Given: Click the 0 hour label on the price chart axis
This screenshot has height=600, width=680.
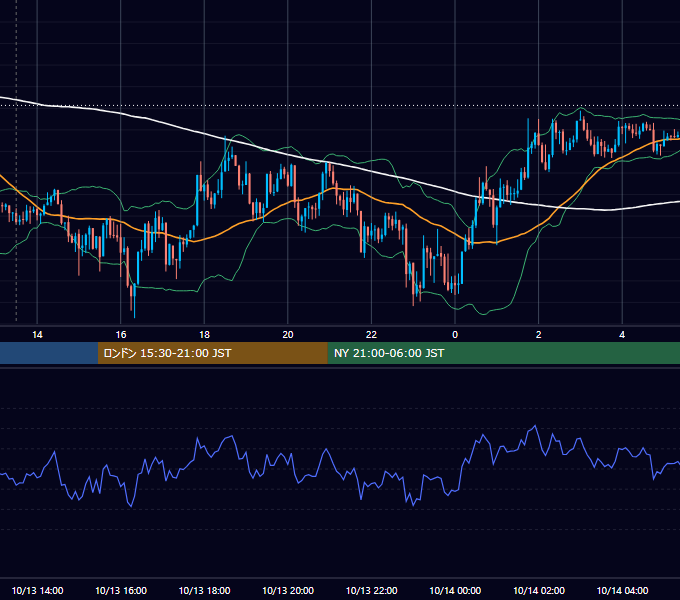Looking at the screenshot, I should point(455,335).
